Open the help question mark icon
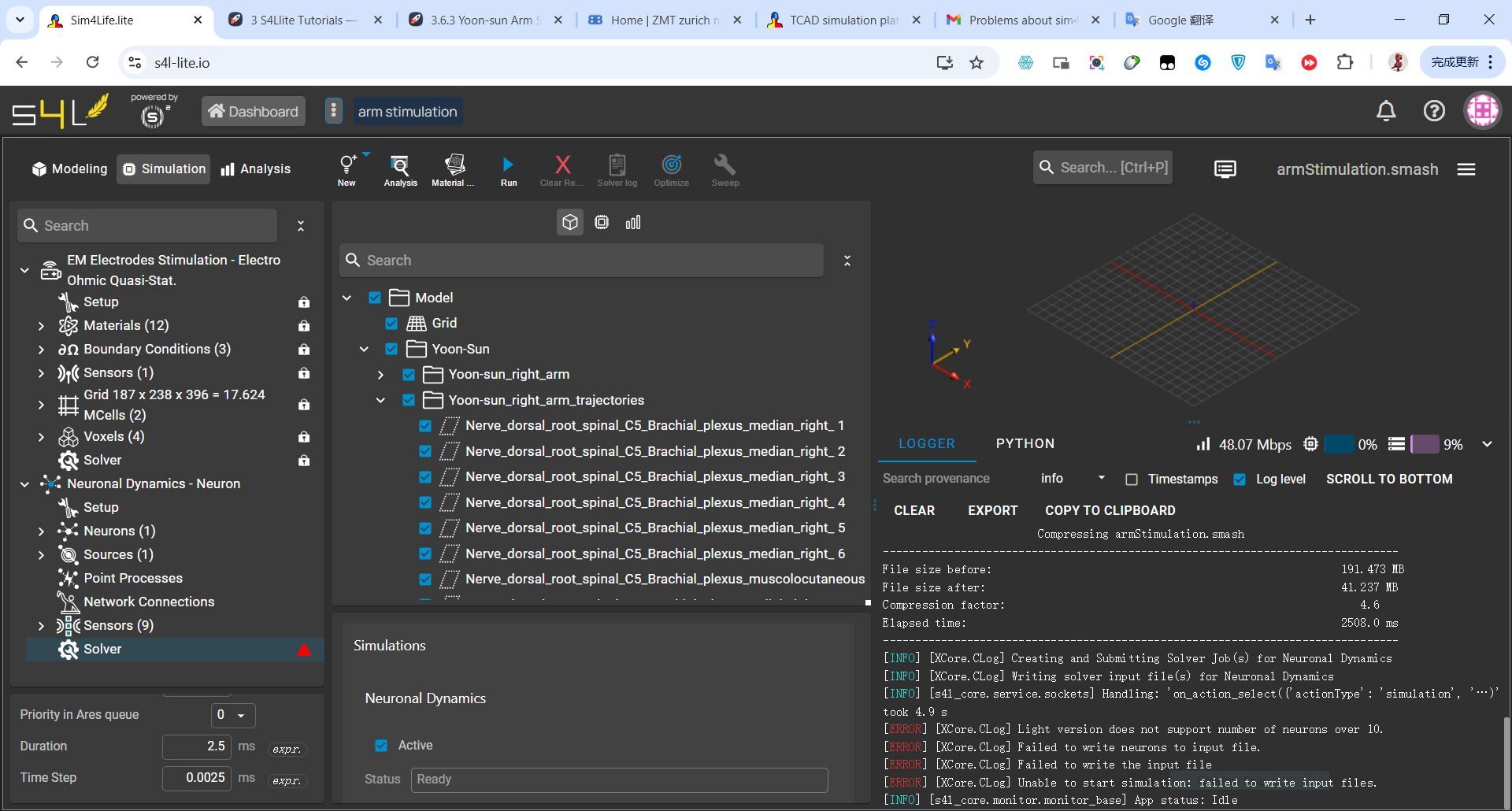The image size is (1512, 811). coord(1434,111)
